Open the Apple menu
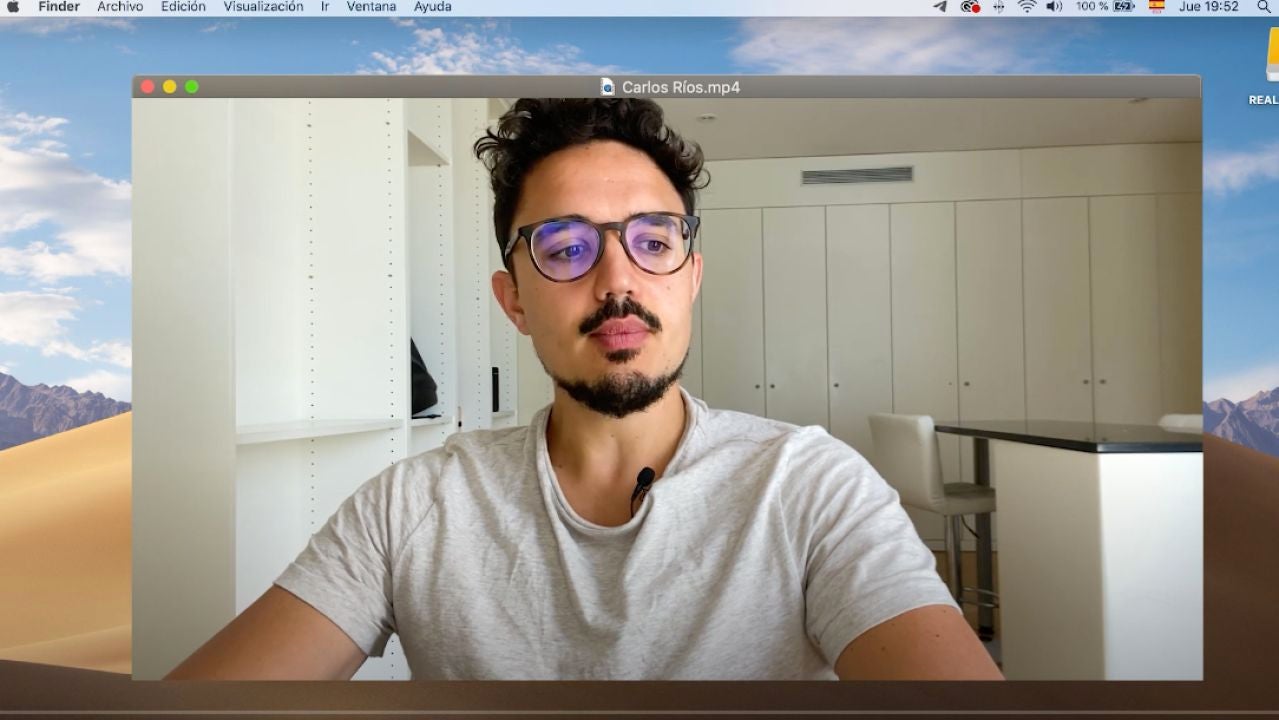Image resolution: width=1279 pixels, height=720 pixels. click(x=13, y=7)
